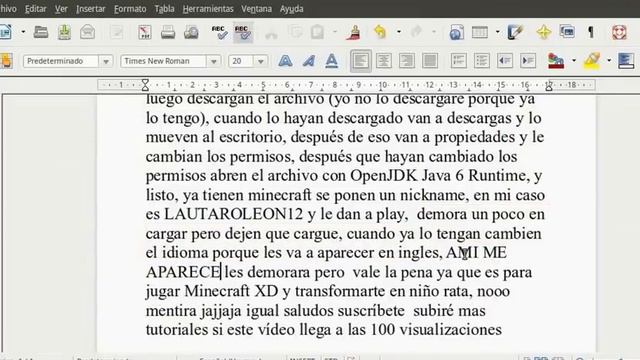
Task: Click the clone formatting paintbrush icon
Action: (x=353, y=32)
